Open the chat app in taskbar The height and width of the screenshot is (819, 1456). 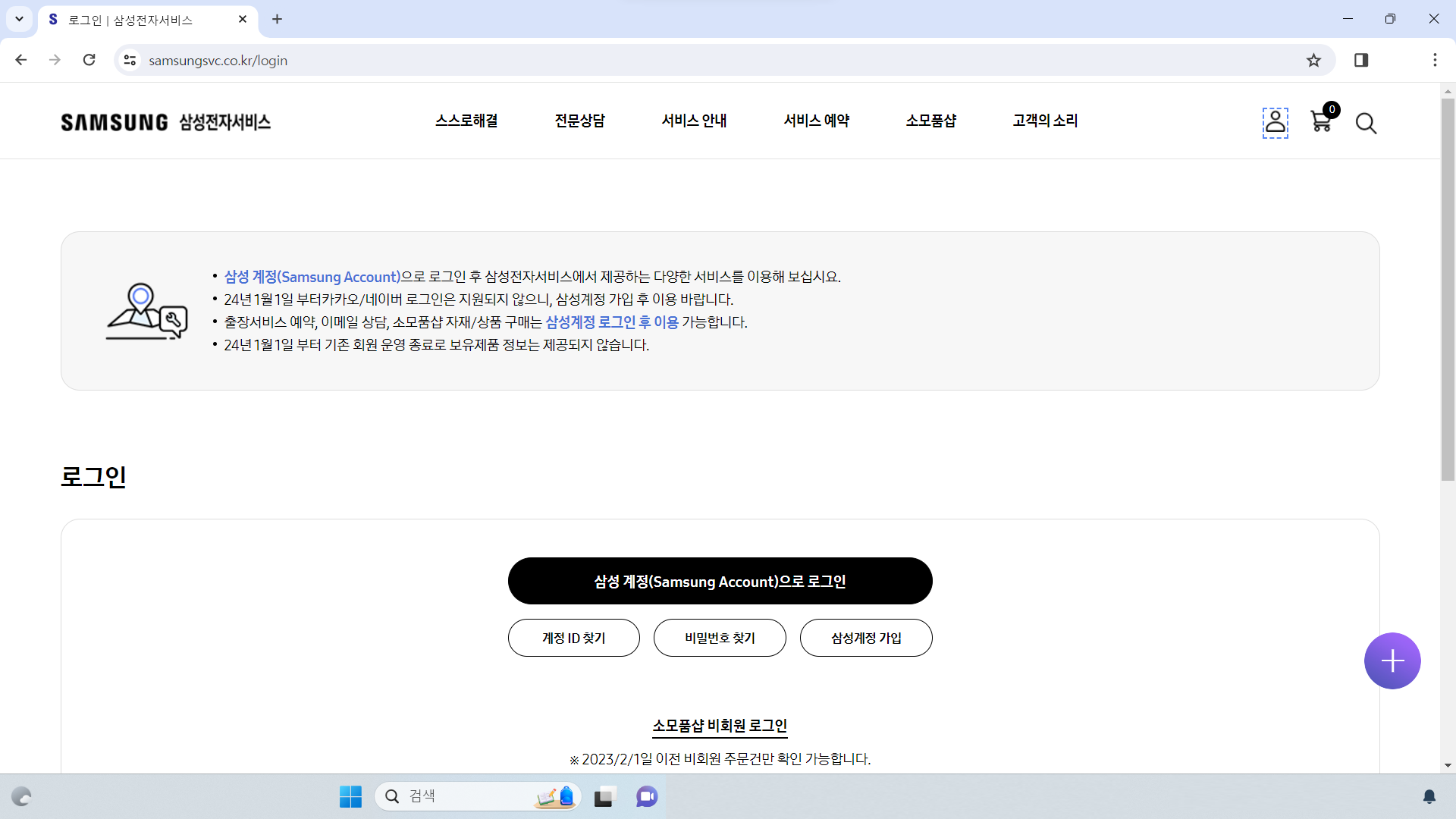[x=647, y=796]
